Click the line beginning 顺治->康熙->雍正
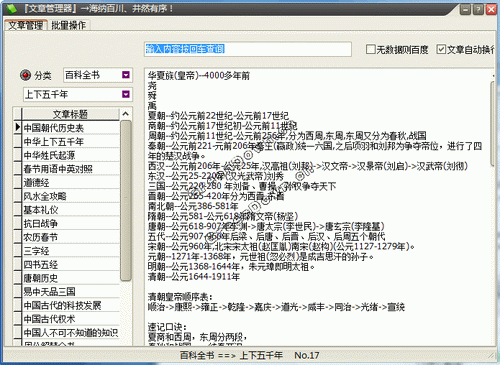Image resolution: width=500 pixels, height=365 pixels. pos(276,307)
